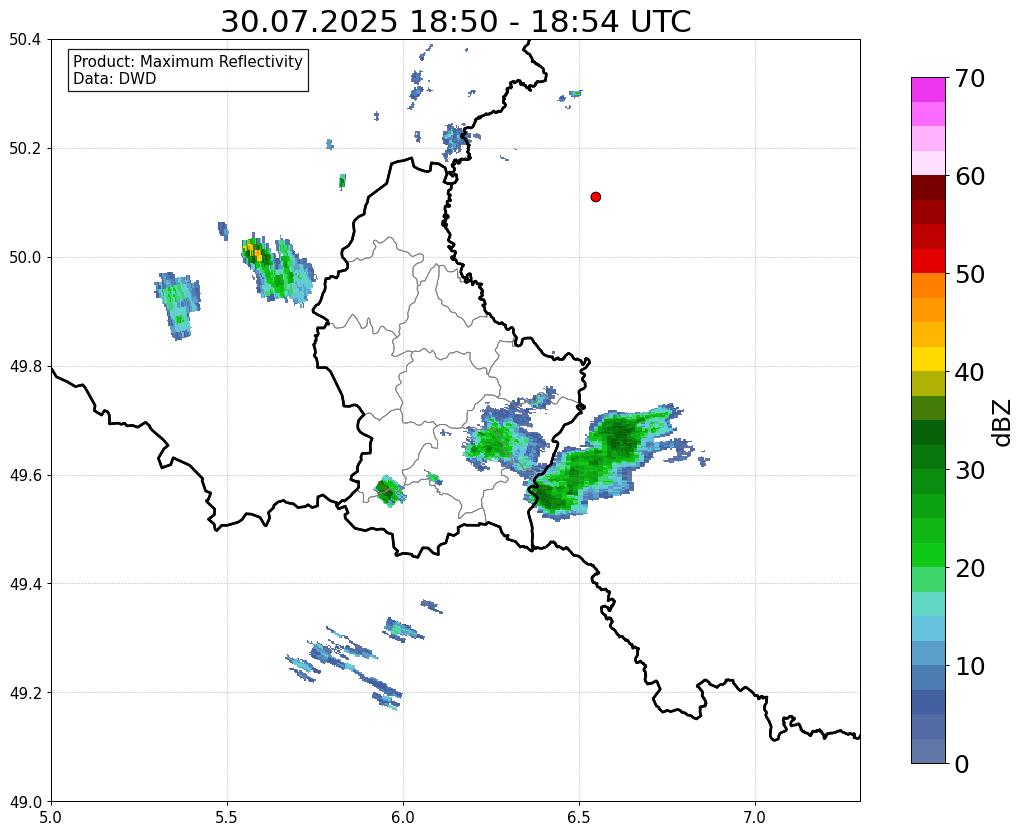Click the longitude tick label 6.5

click(579, 817)
